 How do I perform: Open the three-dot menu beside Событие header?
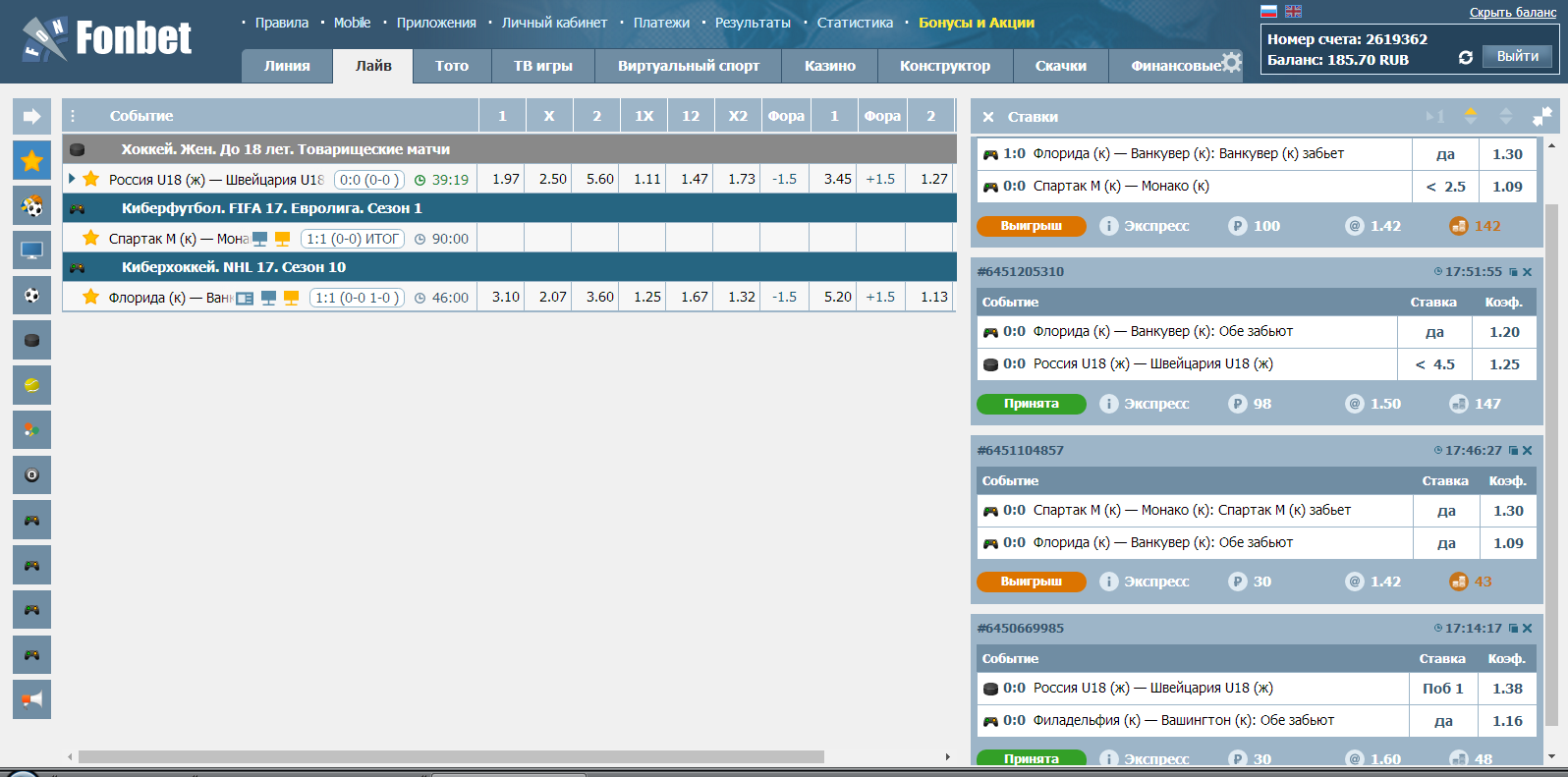(x=73, y=116)
